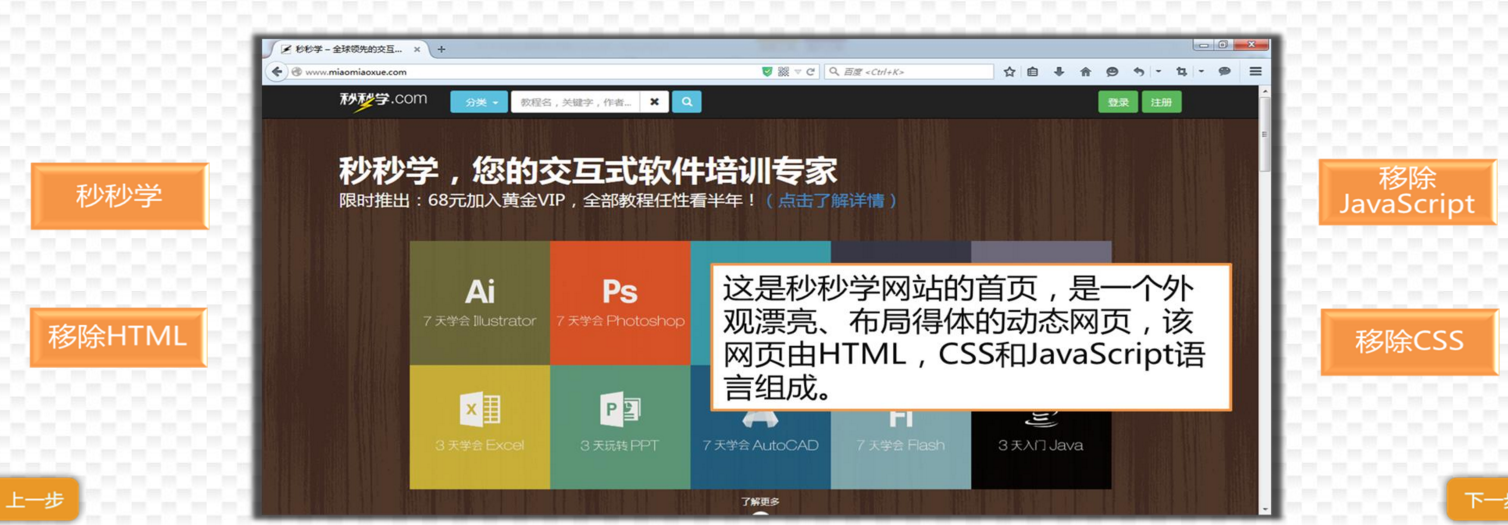Image resolution: width=1508 pixels, height=525 pixels.
Task: Click the browser back arrow button
Action: [x=277, y=72]
